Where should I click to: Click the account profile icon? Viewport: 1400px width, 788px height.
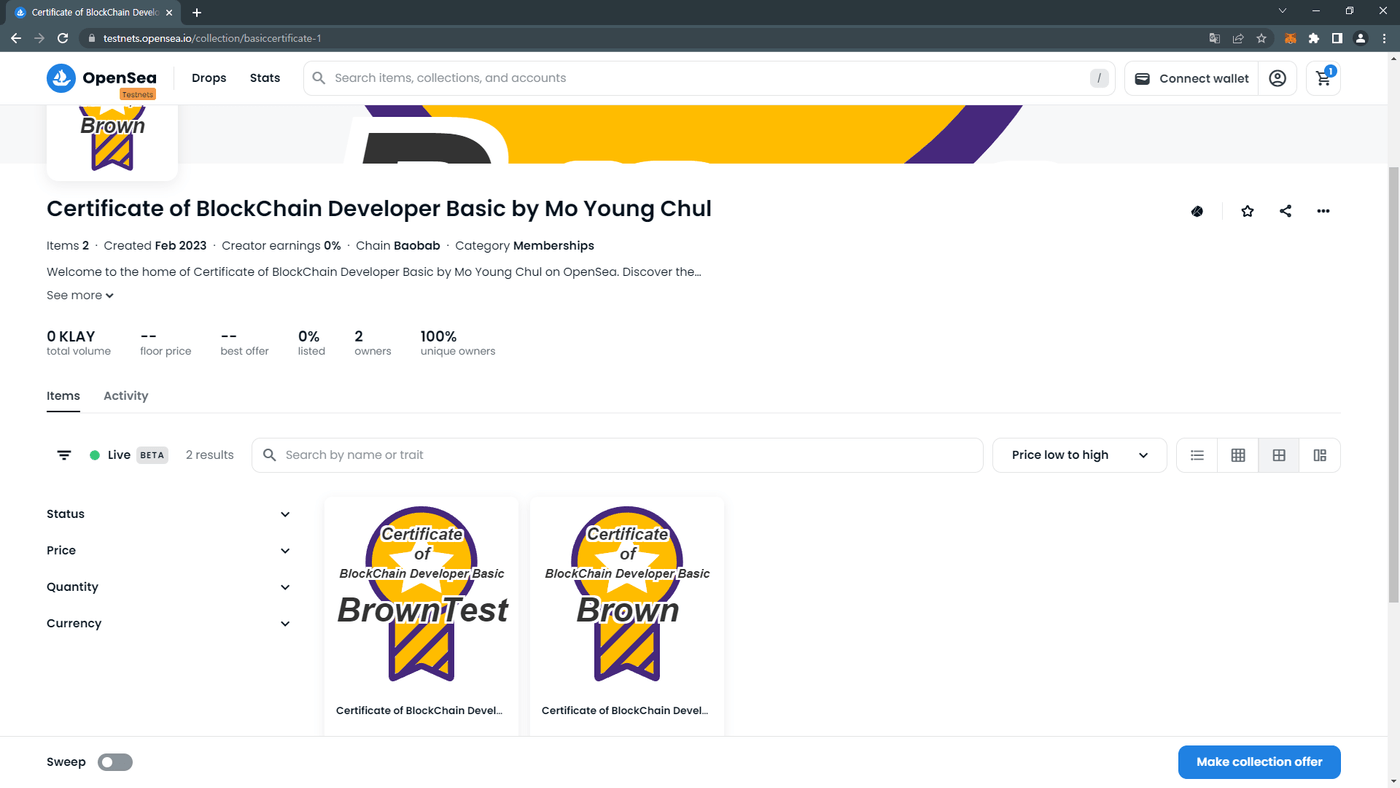[x=1277, y=78]
